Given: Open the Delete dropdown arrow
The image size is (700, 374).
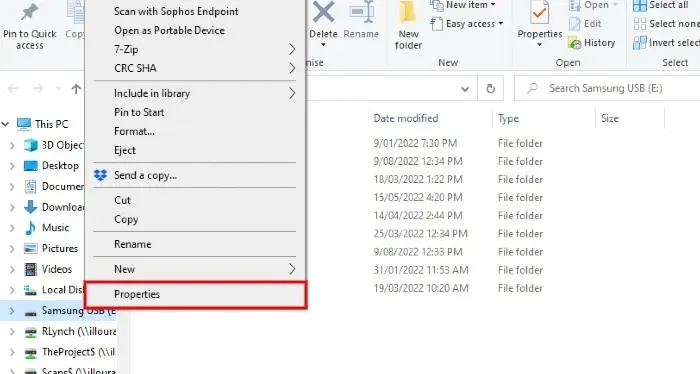Looking at the screenshot, I should tap(323, 45).
